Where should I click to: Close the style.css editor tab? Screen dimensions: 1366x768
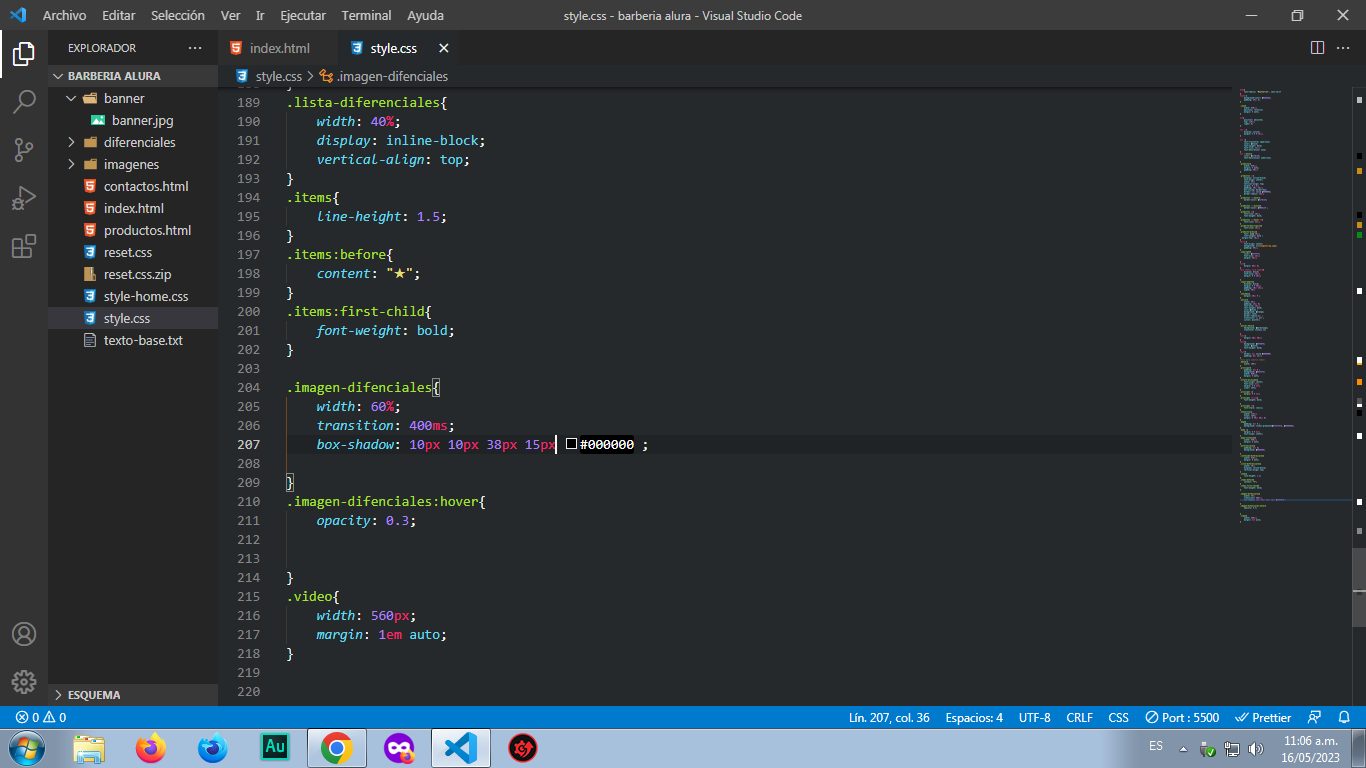point(444,48)
